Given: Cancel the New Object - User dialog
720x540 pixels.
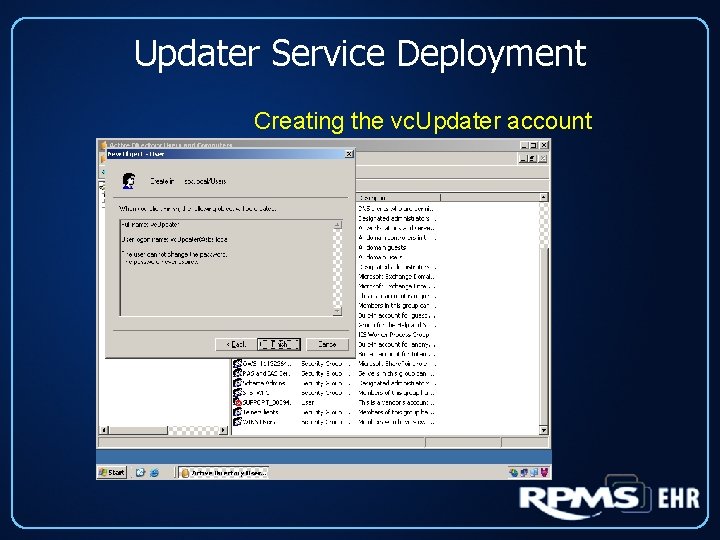Looking at the screenshot, I should pos(327,344).
